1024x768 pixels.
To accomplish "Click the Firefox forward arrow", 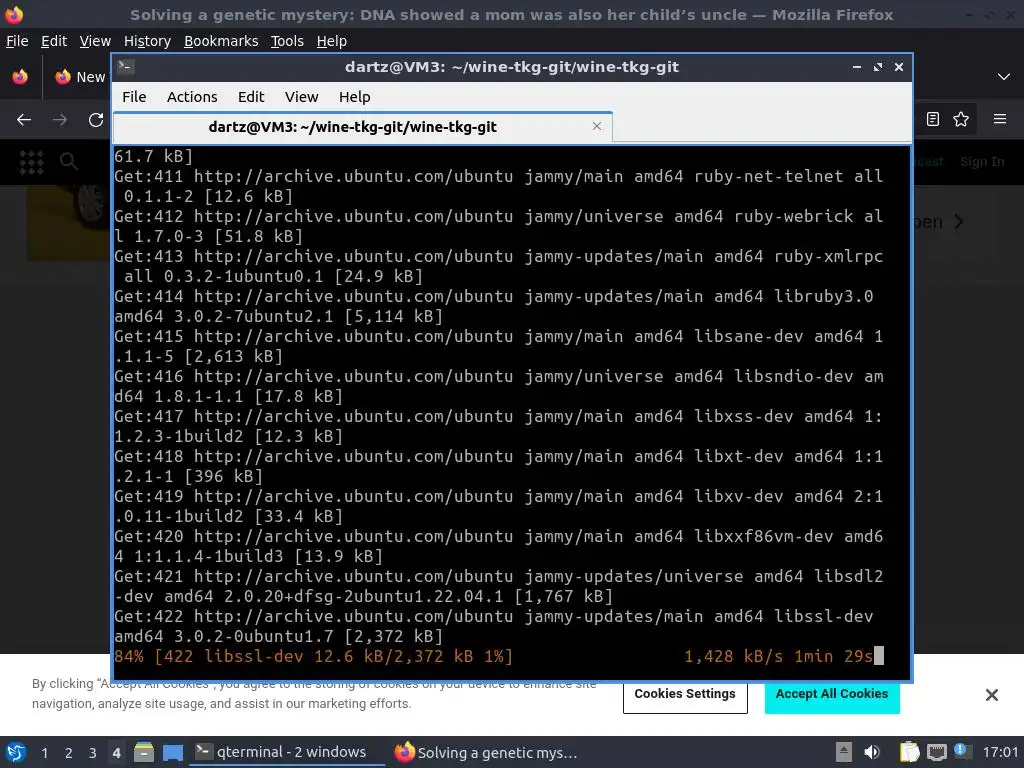I will [x=59, y=120].
